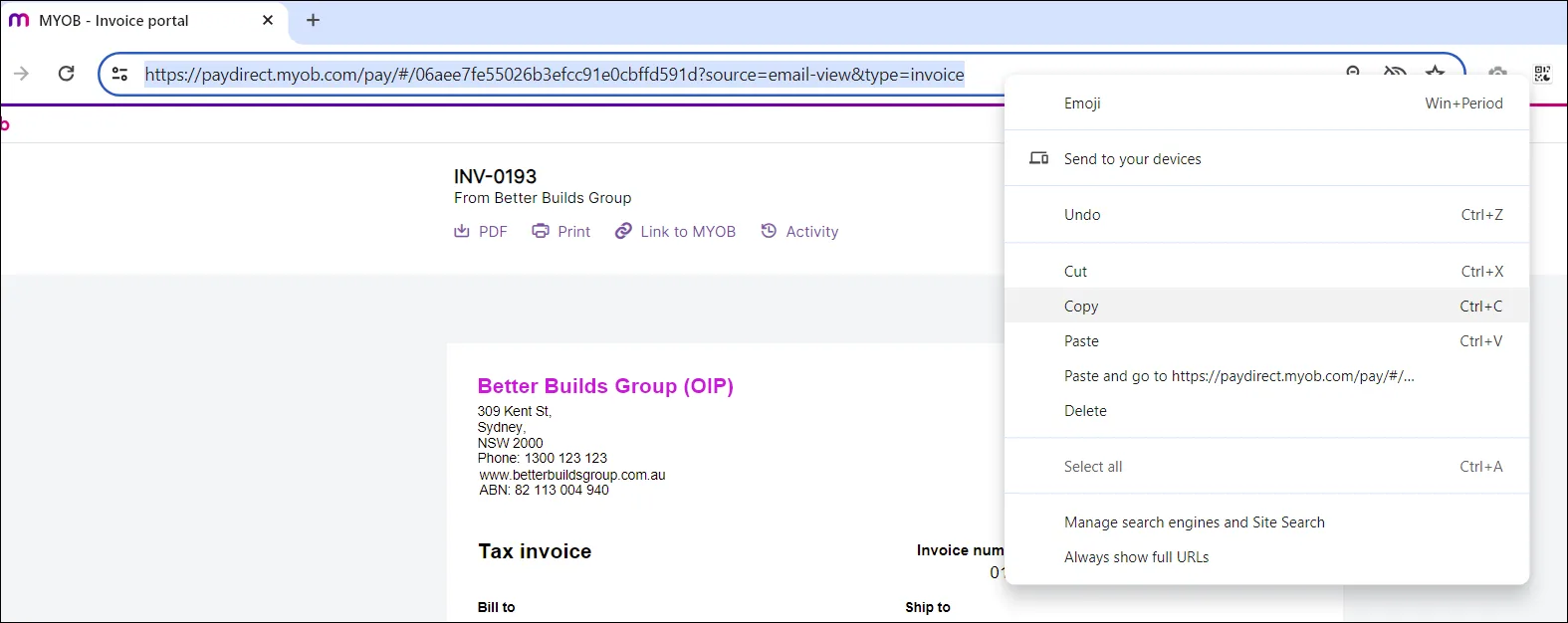Open a new browser tab
This screenshot has width=1568, height=623.
(x=313, y=20)
